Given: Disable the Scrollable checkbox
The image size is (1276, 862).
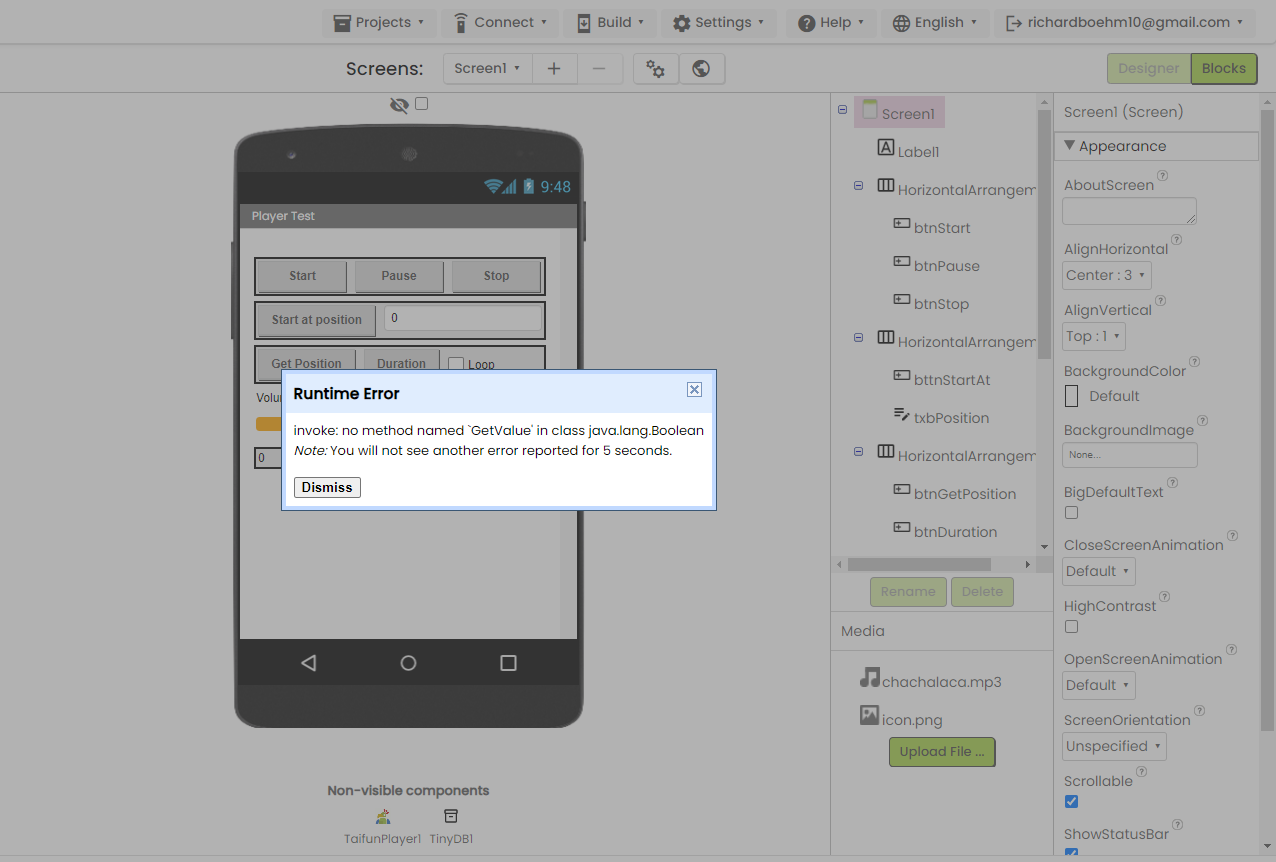Looking at the screenshot, I should click(1071, 801).
